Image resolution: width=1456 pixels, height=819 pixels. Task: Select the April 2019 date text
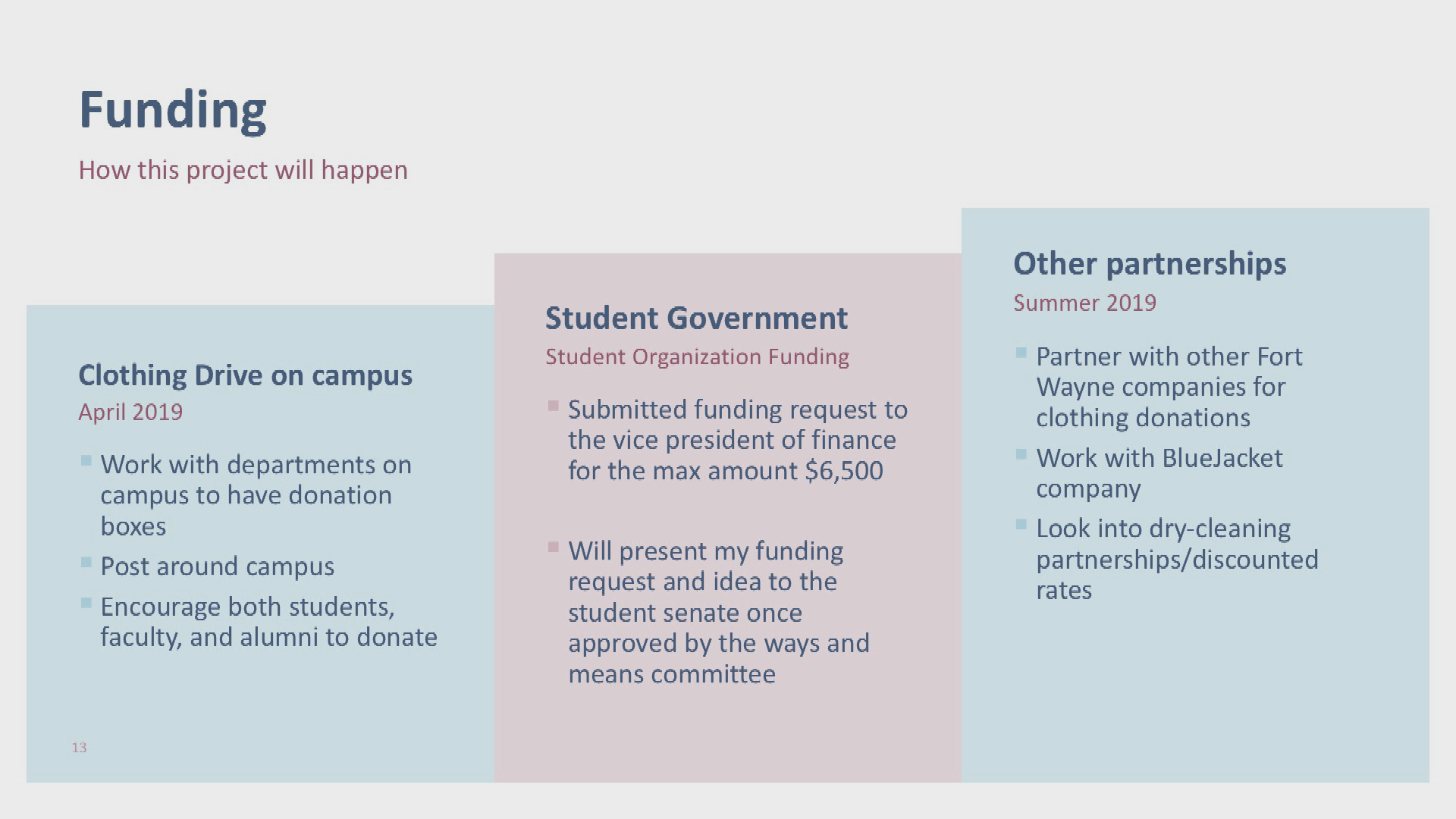pos(130,412)
